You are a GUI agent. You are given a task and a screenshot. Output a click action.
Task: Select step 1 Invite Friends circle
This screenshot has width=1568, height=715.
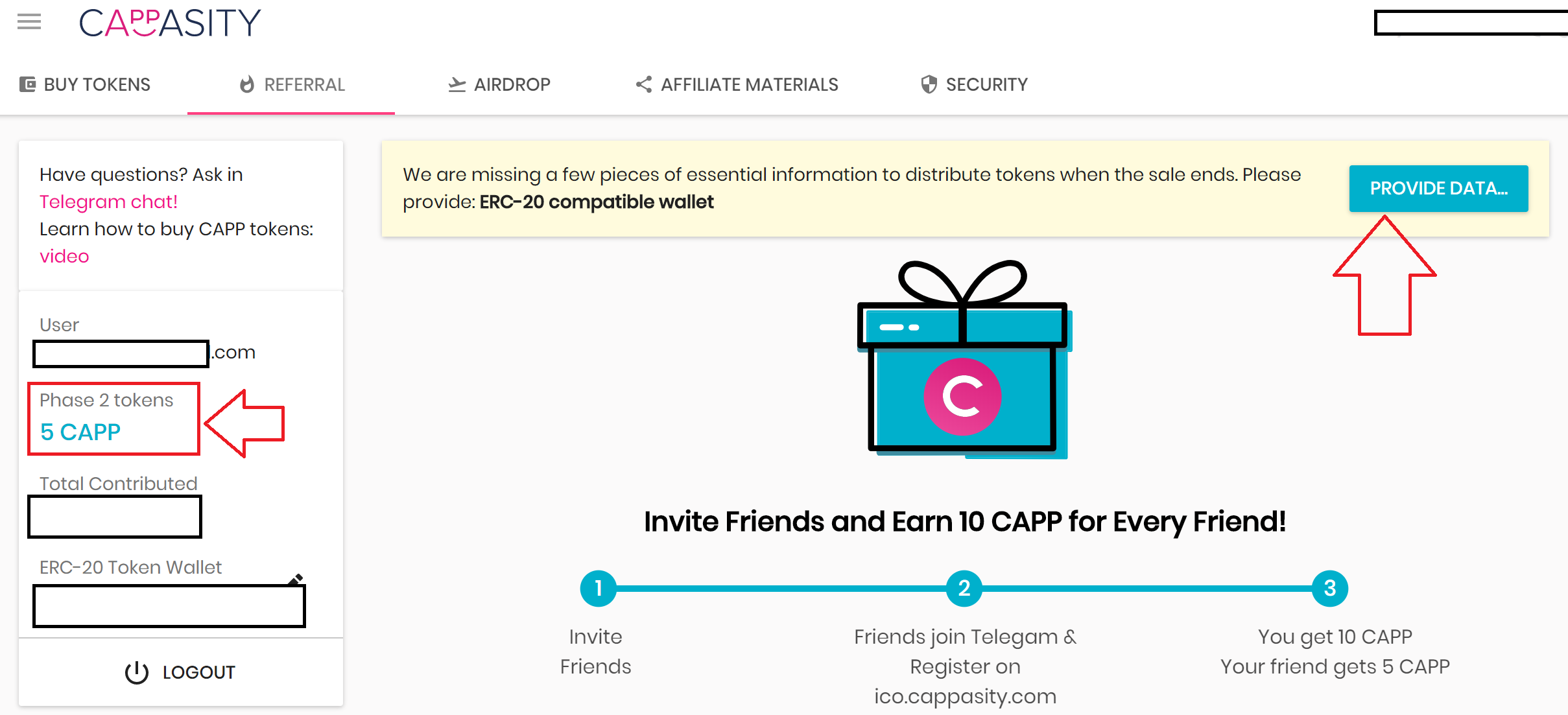598,589
